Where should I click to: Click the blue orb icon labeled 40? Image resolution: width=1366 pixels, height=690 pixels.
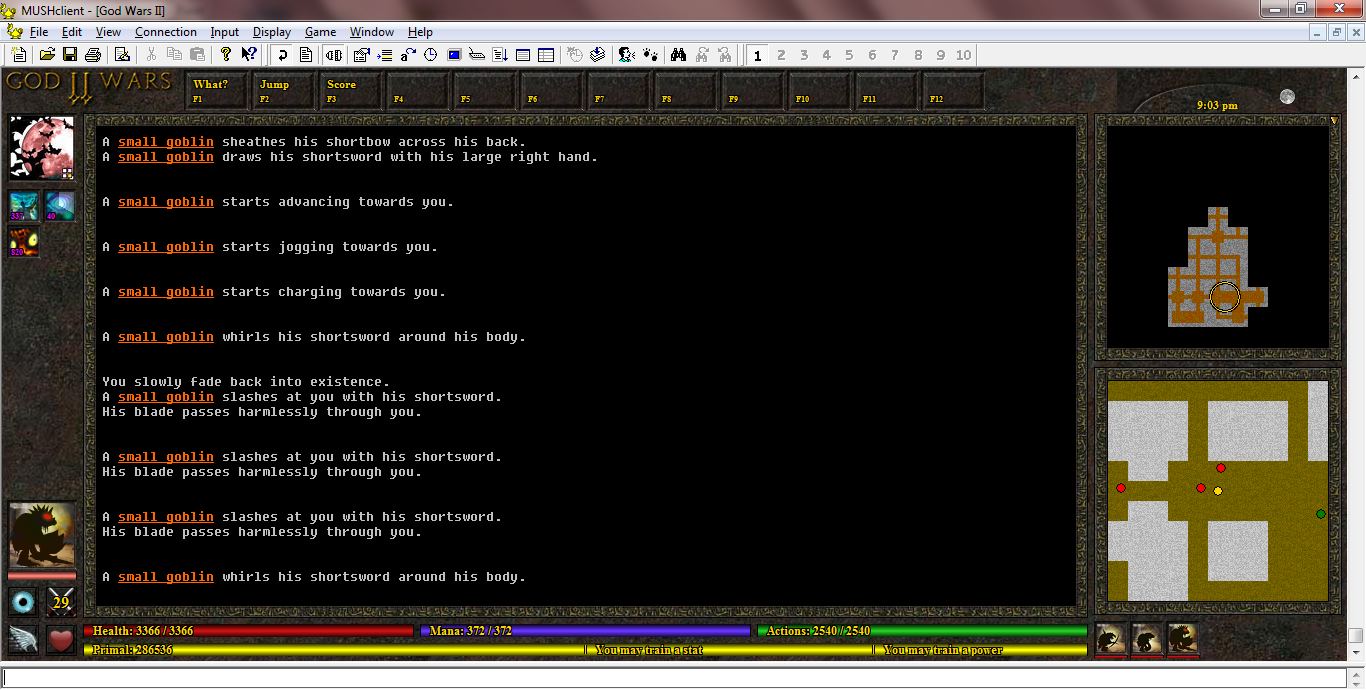[x=59, y=206]
